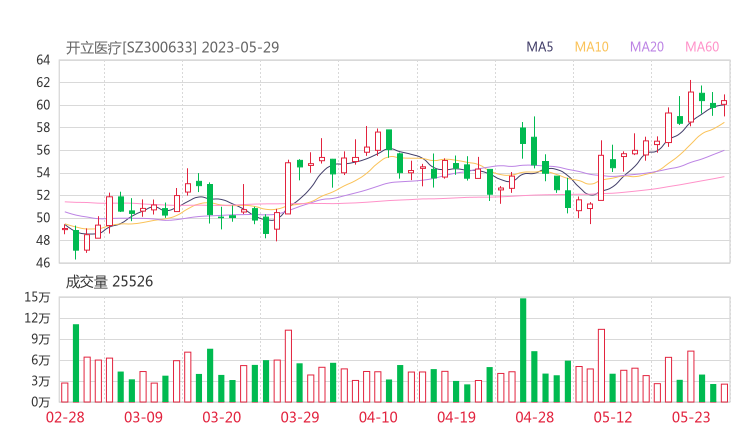Screen dimensions: 740x440
Task: Click the 0万 volume axis label
Action: pos(41,402)
